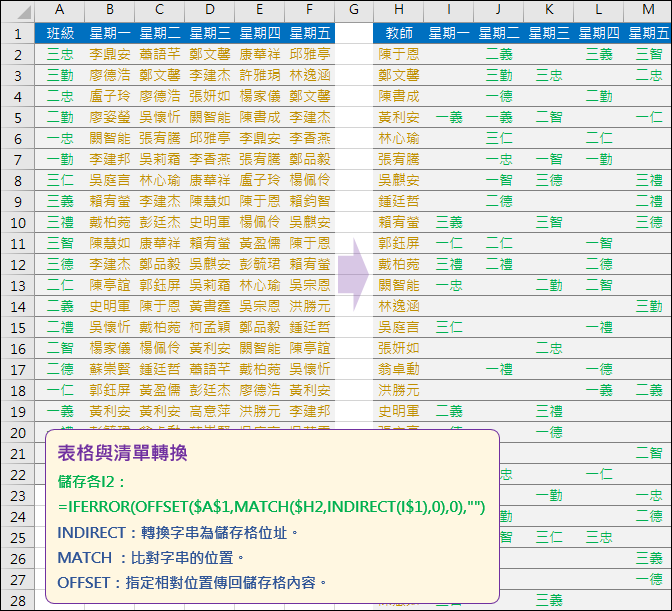Select teacher 林心瑜 in column H
This screenshot has width=672, height=611.
click(x=399, y=138)
